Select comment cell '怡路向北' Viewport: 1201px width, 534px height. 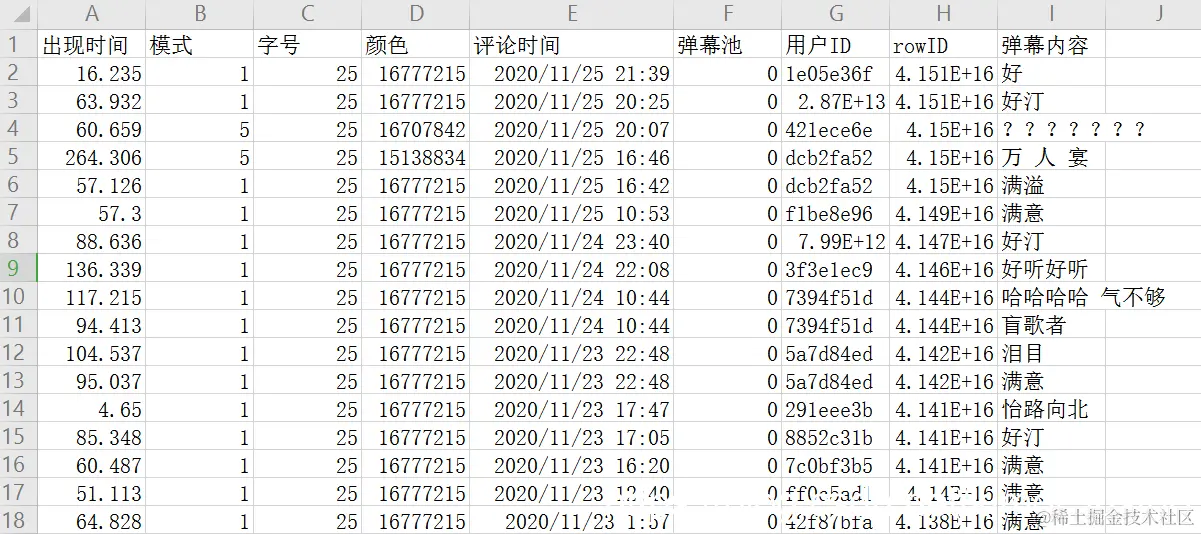[1051, 409]
